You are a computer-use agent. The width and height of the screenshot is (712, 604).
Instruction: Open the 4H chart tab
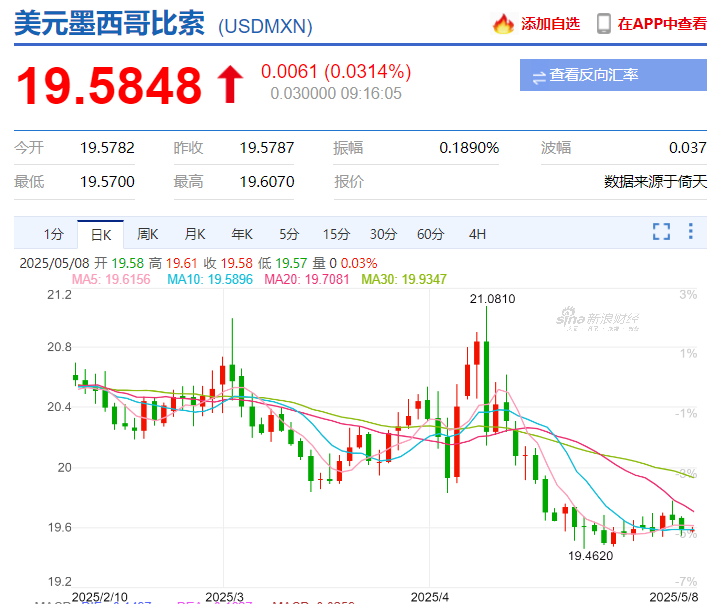[x=477, y=234]
